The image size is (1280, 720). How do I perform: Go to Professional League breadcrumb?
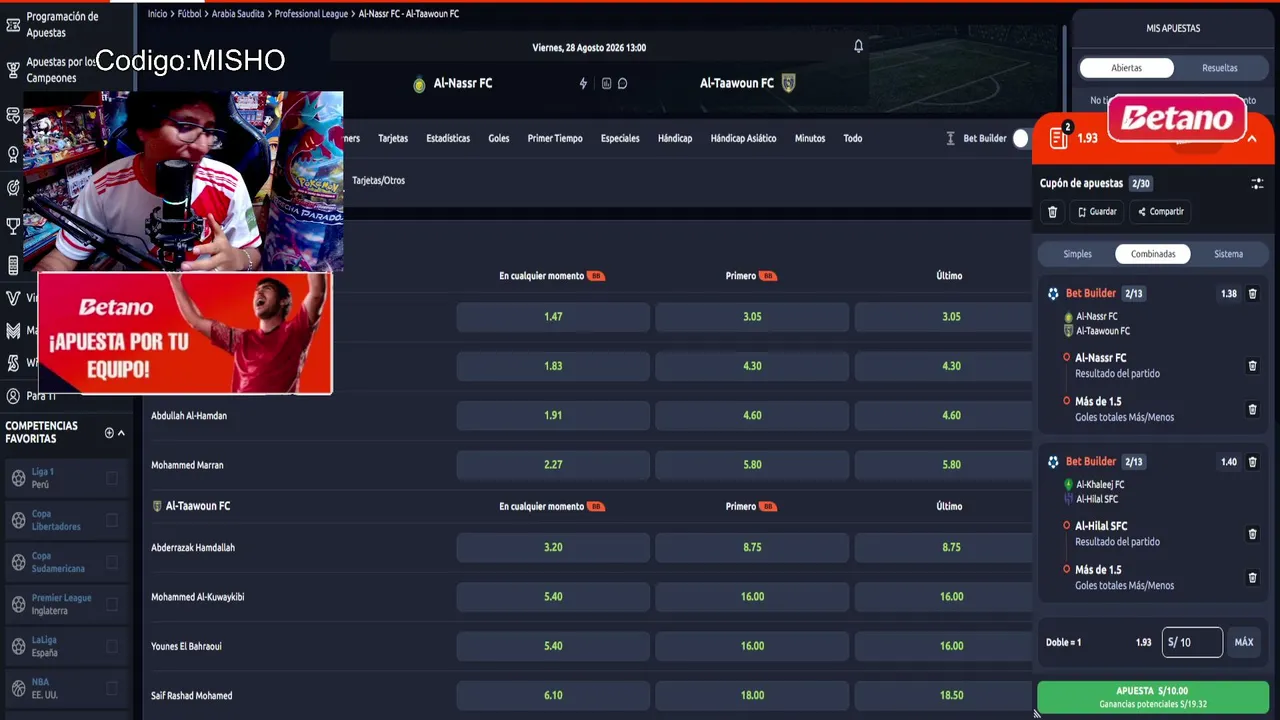tap(312, 14)
